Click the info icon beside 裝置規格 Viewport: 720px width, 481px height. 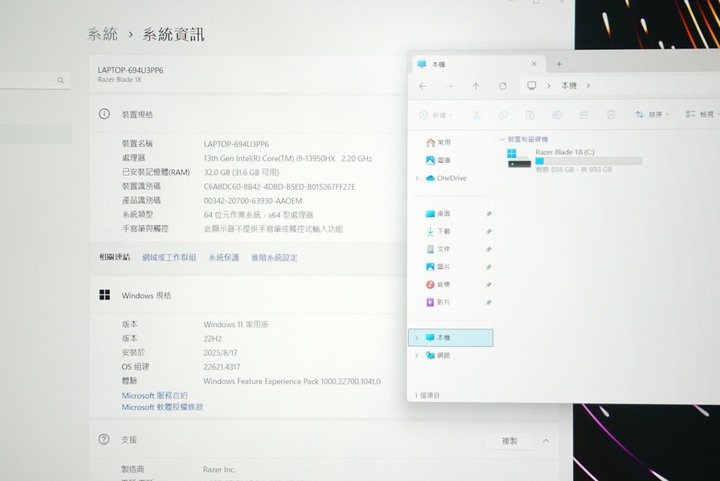pyautogui.click(x=104, y=114)
